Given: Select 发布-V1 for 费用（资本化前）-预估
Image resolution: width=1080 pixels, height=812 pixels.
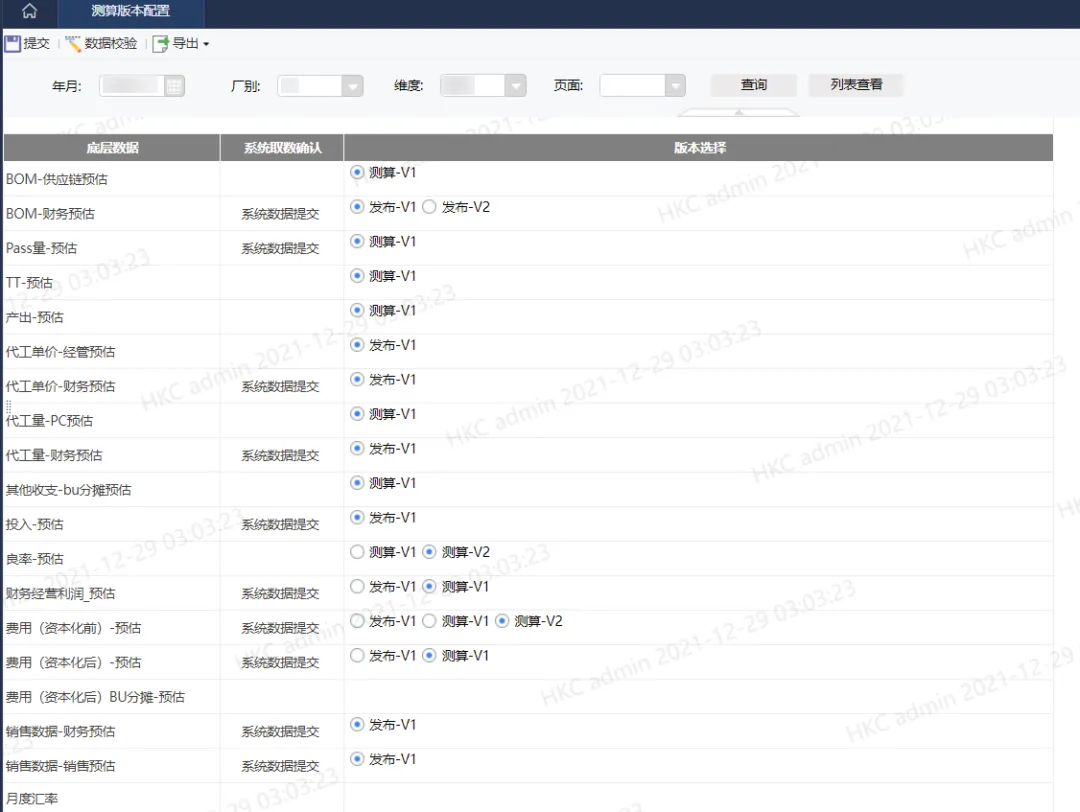Looking at the screenshot, I should (x=357, y=621).
